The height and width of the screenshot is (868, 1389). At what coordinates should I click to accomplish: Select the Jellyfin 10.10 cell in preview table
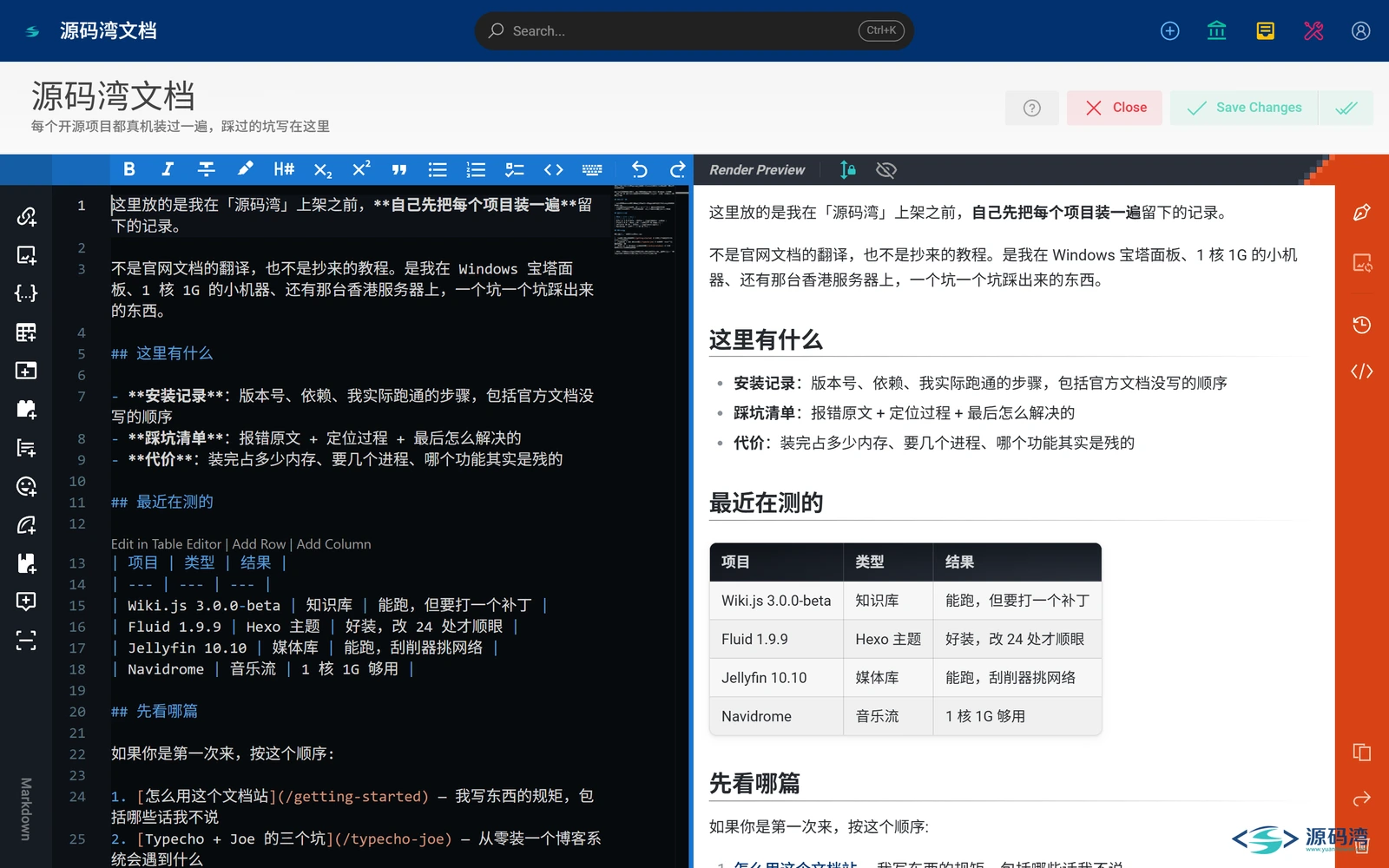tap(776, 678)
